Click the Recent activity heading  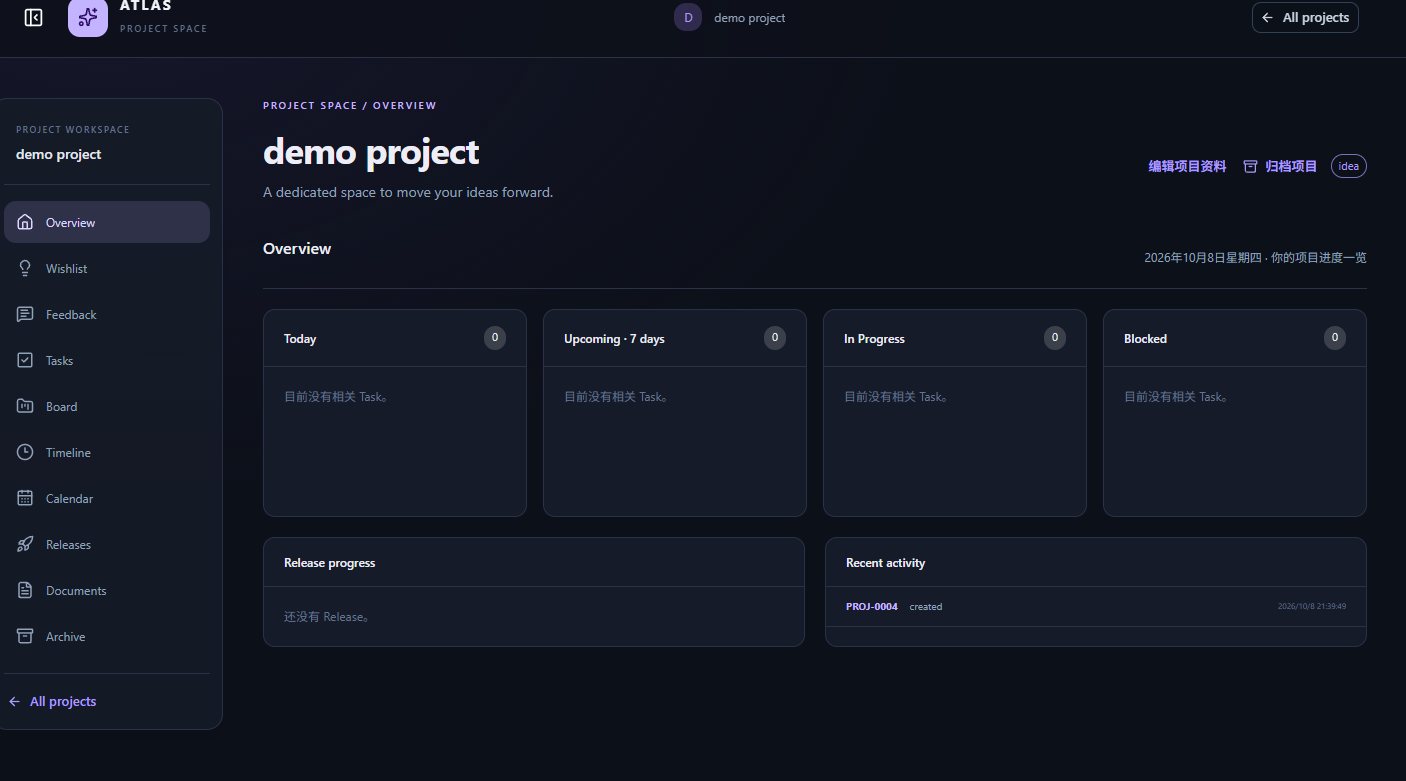click(886, 563)
